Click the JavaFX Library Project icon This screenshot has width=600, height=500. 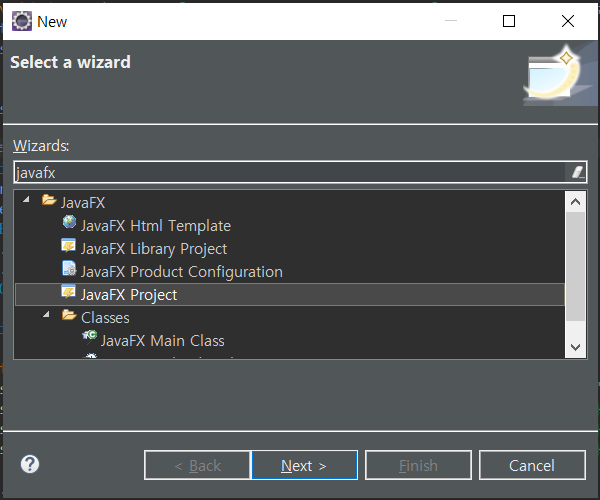[x=69, y=246]
